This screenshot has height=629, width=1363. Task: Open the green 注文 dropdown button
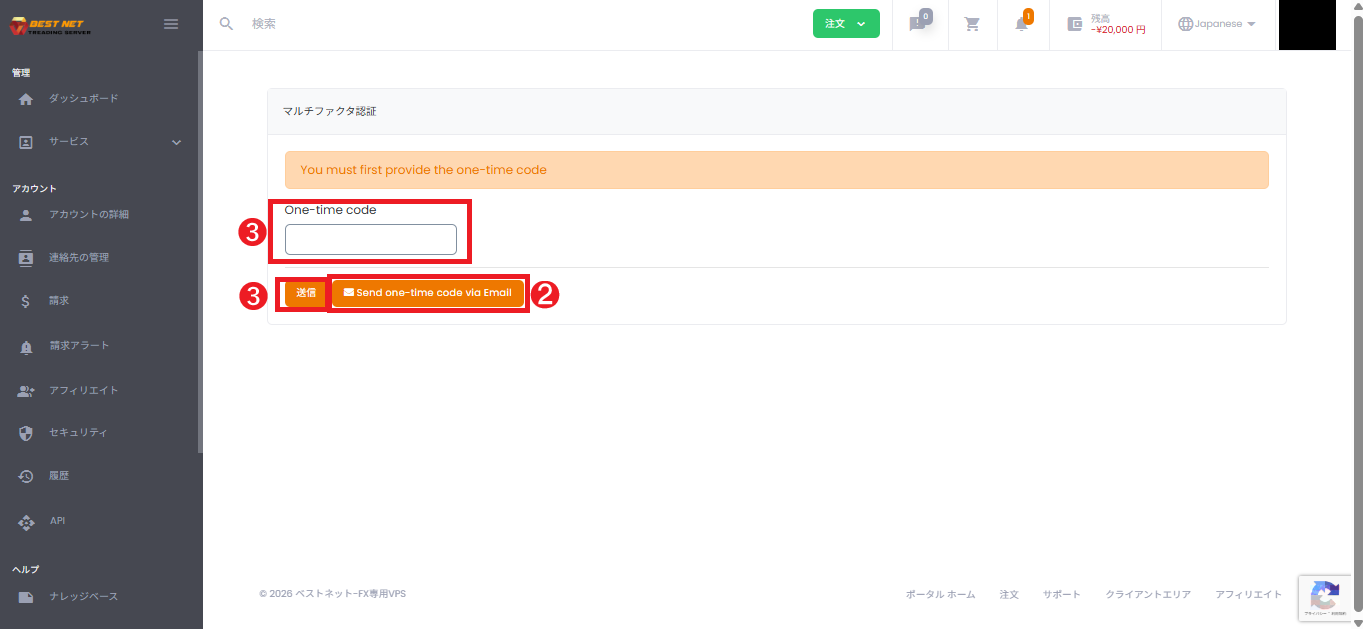tap(845, 24)
